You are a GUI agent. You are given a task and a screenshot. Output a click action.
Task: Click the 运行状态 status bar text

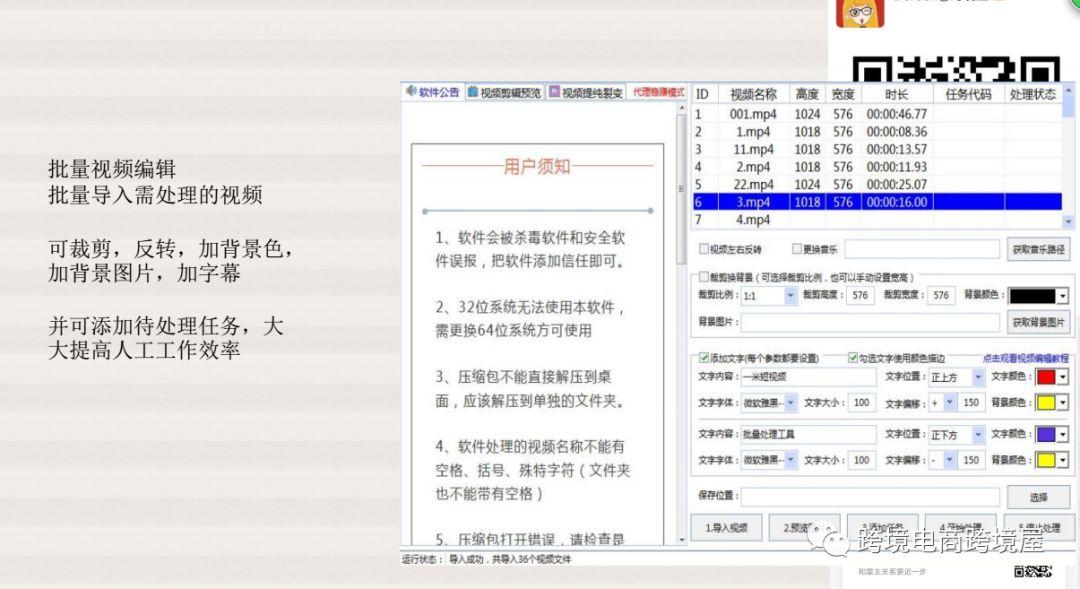coord(487,559)
